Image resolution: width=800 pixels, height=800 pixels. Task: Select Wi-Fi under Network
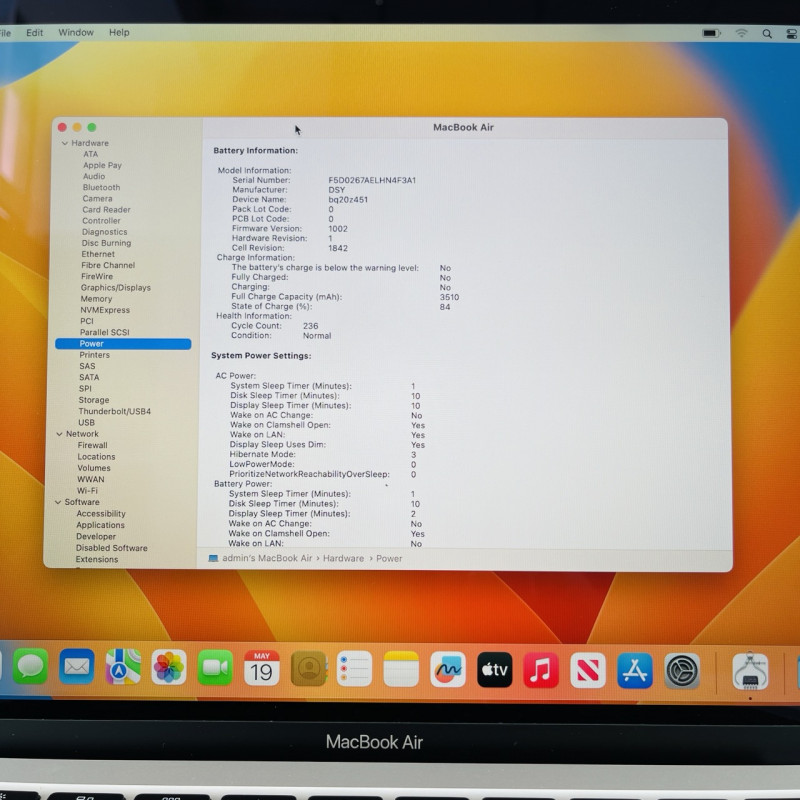87,491
